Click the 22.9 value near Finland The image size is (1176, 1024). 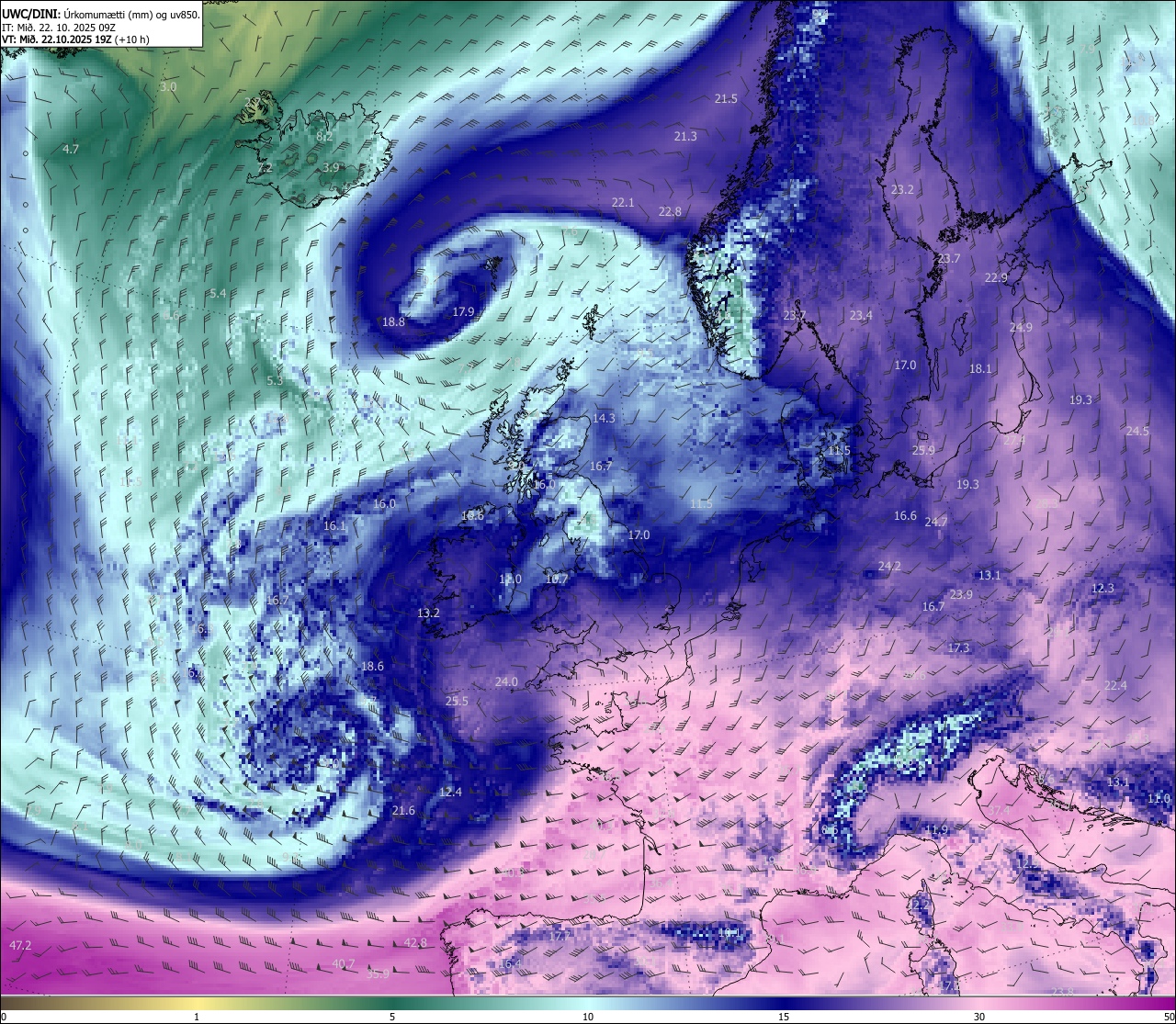click(996, 277)
